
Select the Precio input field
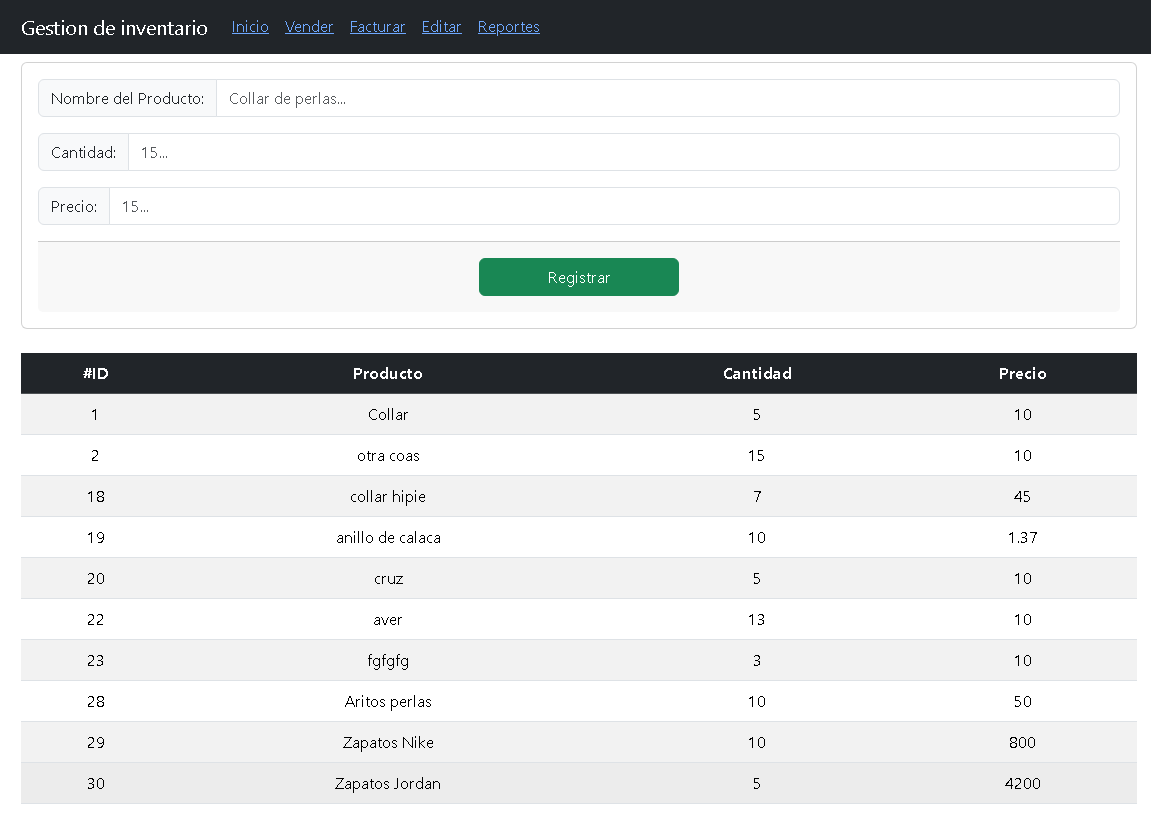tap(614, 206)
